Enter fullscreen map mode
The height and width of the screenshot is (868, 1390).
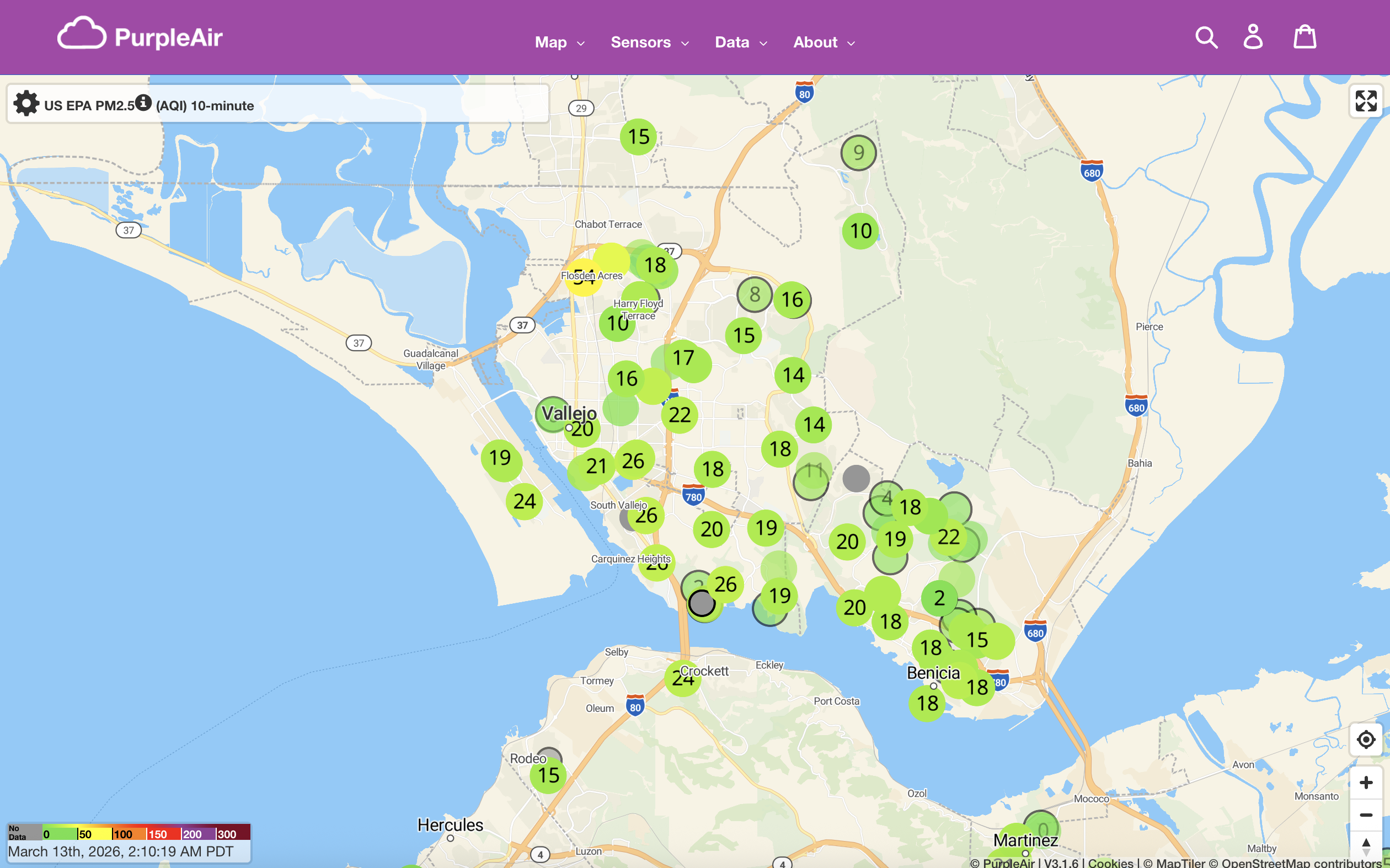coord(1366,101)
